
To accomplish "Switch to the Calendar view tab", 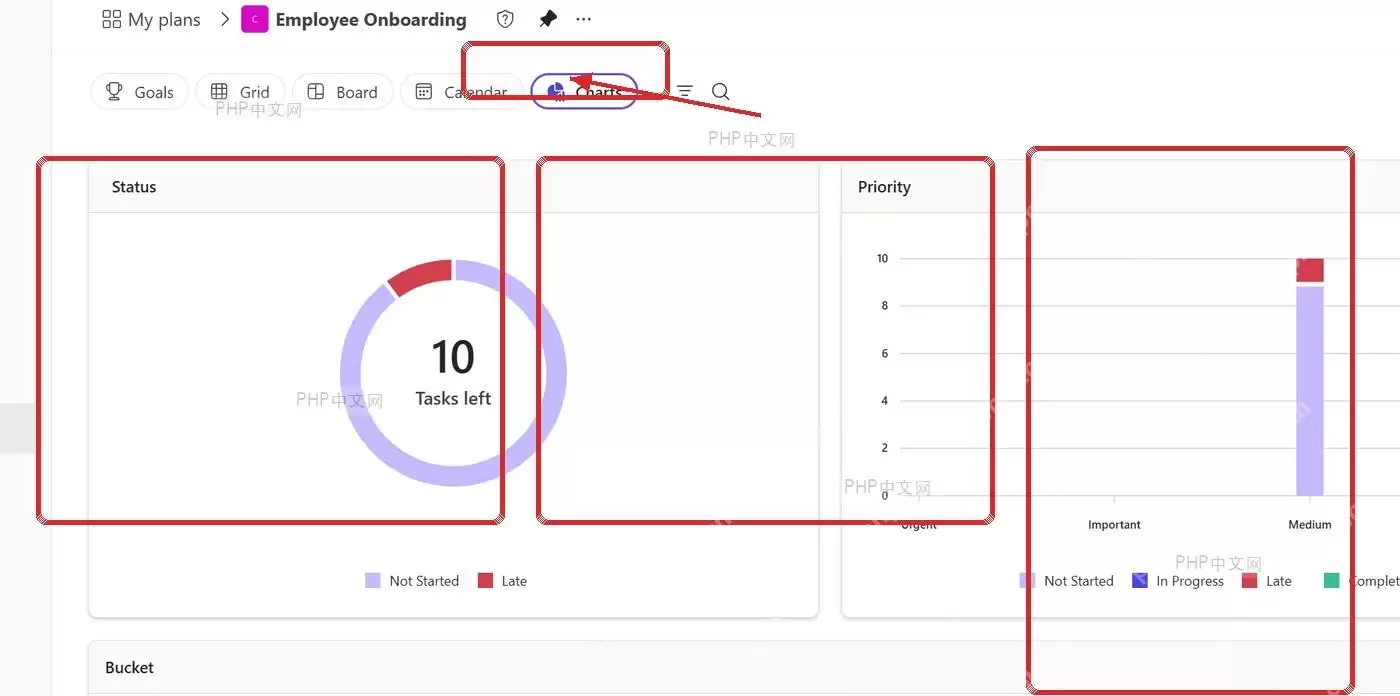I will click(461, 92).
